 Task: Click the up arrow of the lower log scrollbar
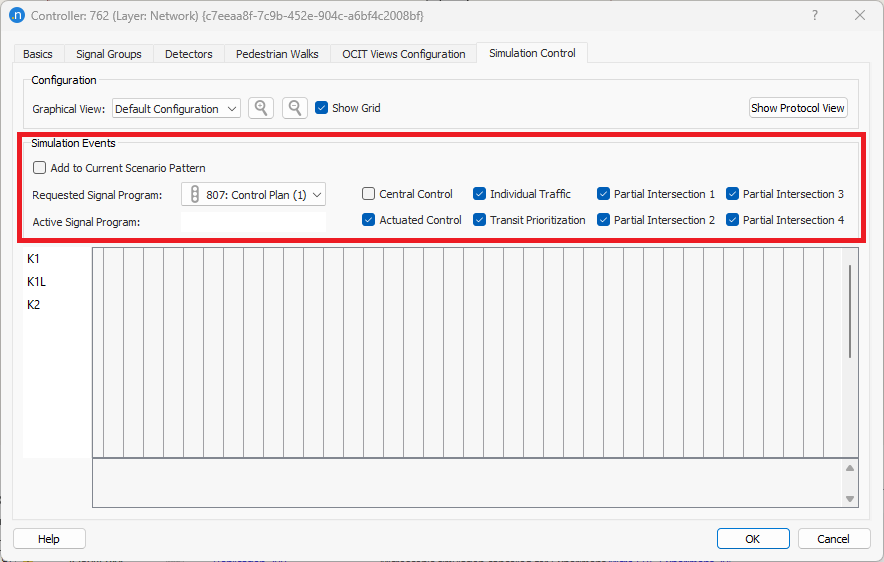tap(850, 468)
